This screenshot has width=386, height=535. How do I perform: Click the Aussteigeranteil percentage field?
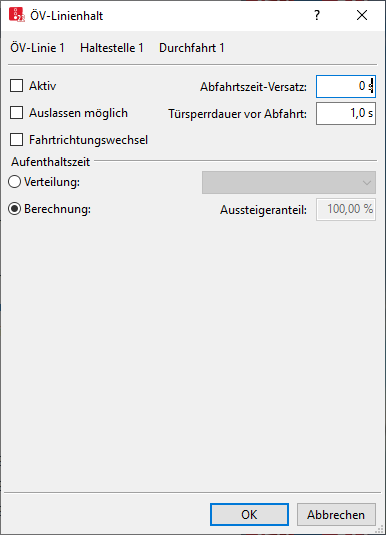[x=346, y=209]
